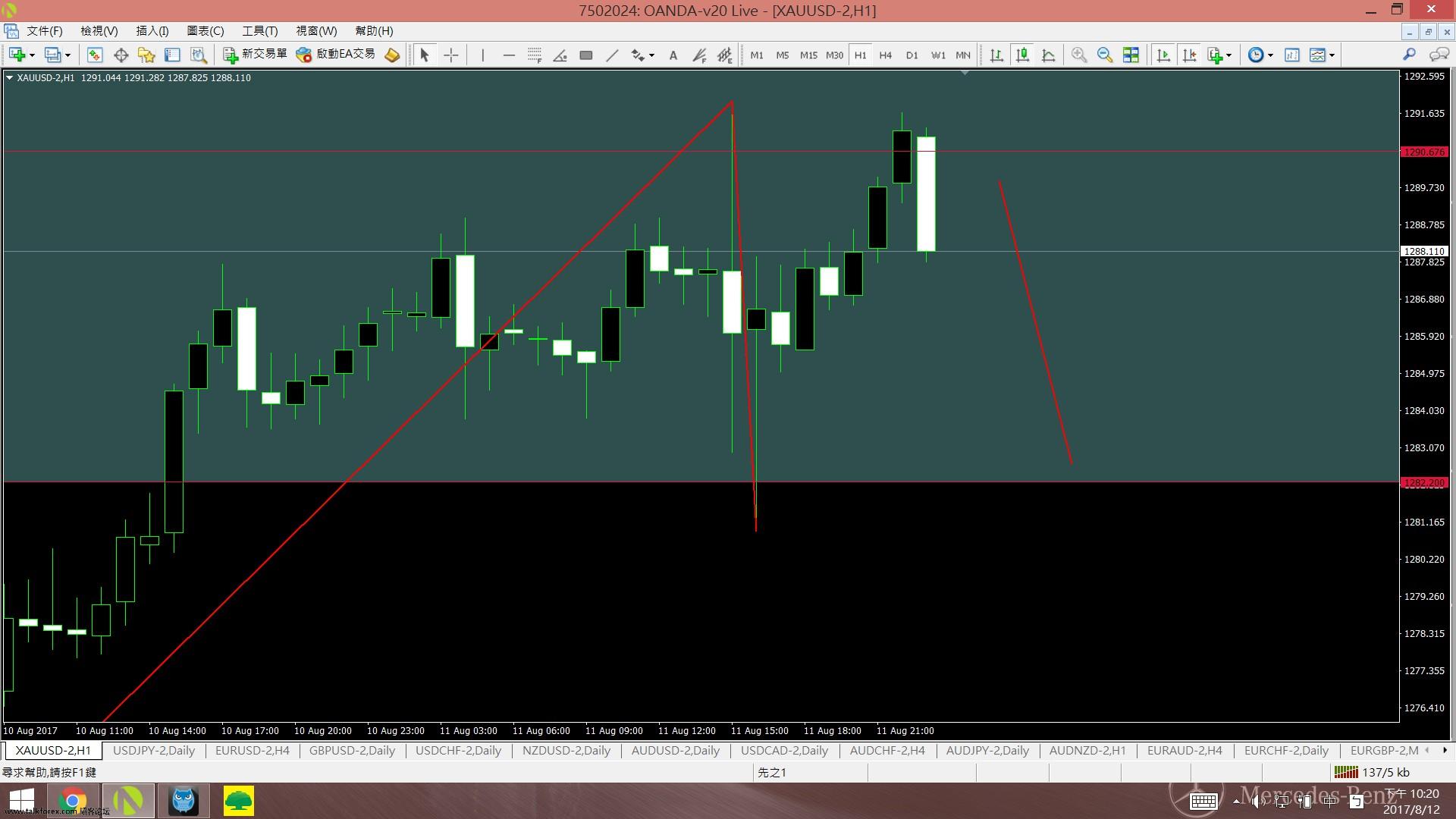The width and height of the screenshot is (1456, 819).
Task: Expand the Periods dropdown arrow
Action: point(1270,55)
